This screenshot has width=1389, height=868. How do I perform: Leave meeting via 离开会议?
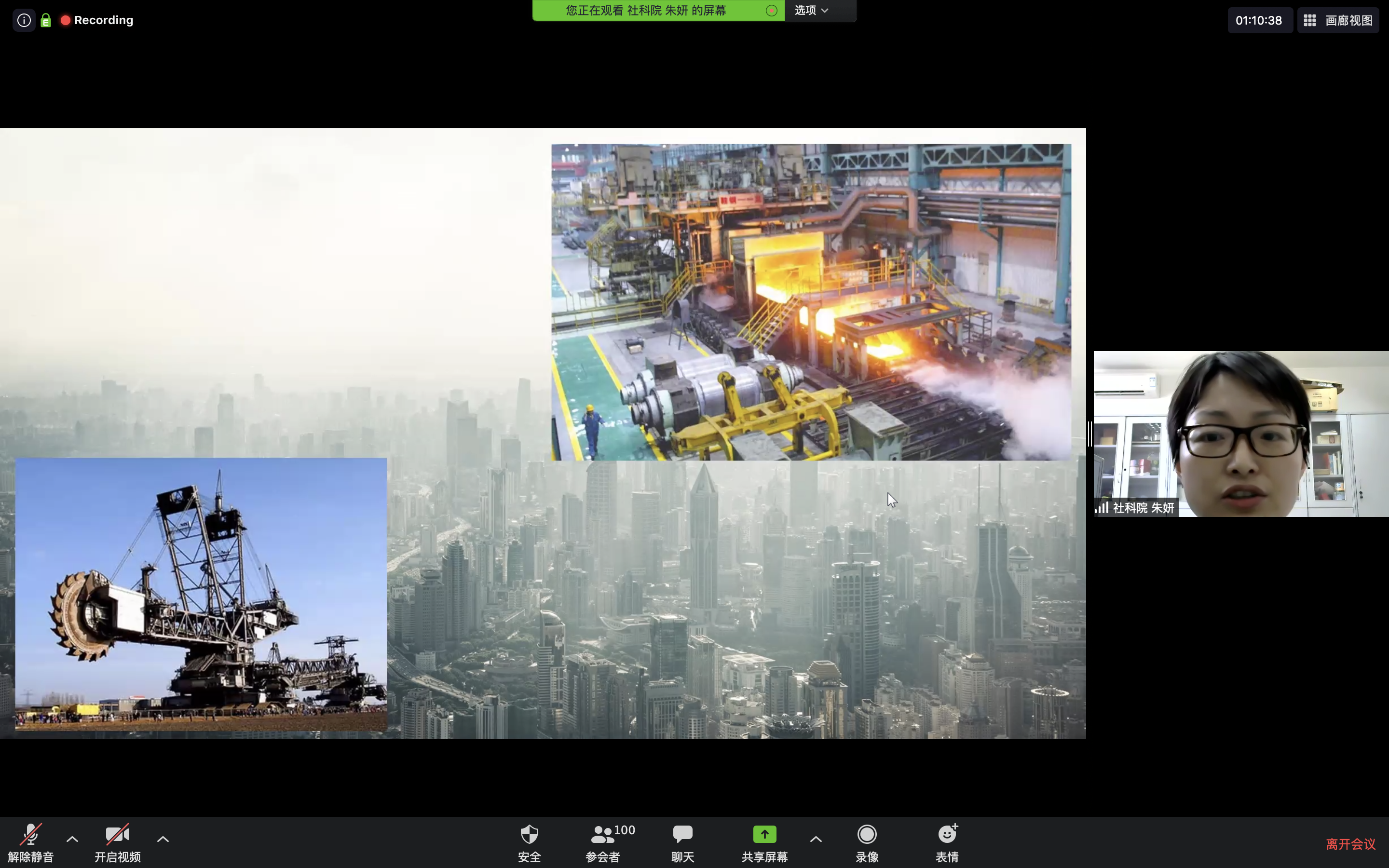click(x=1350, y=844)
